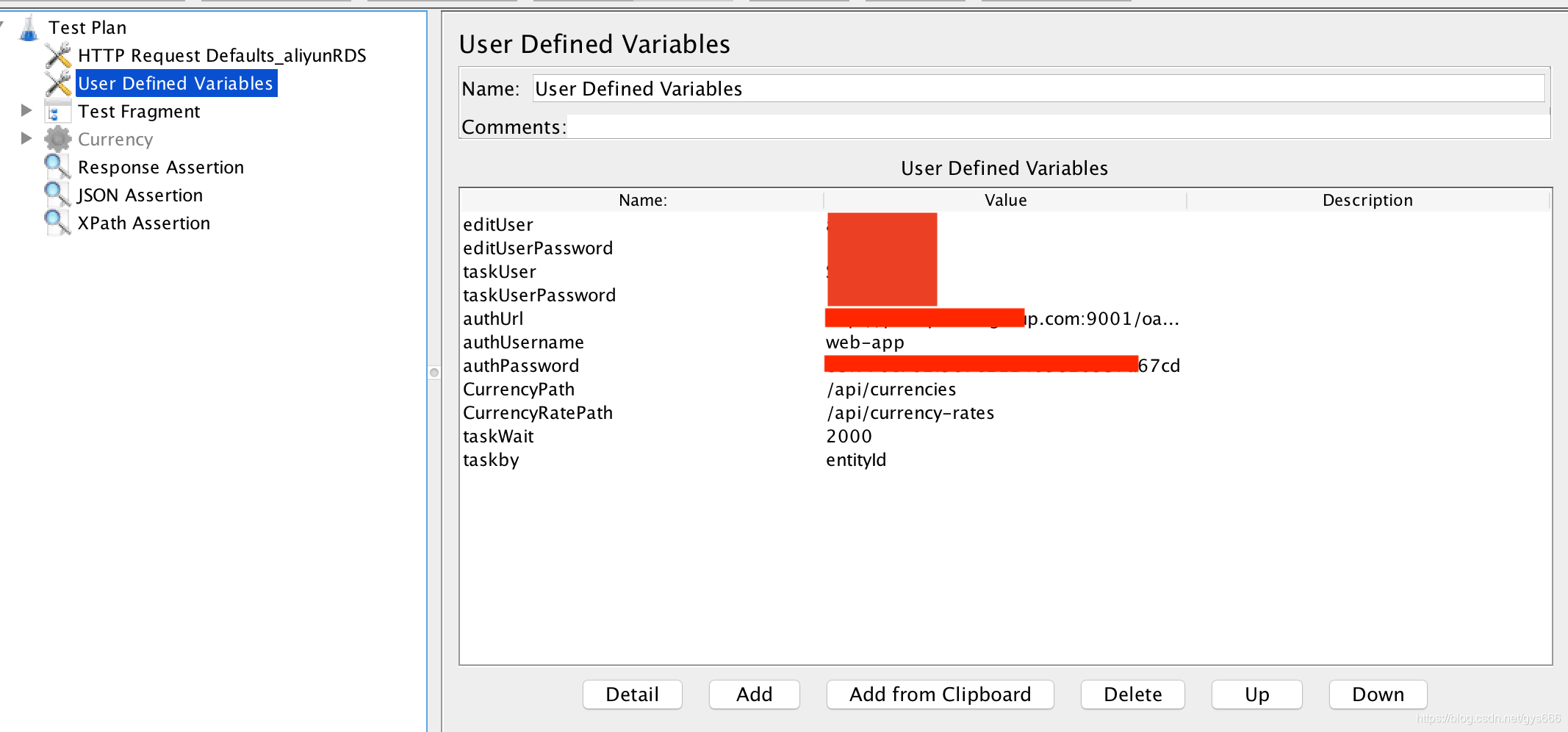The width and height of the screenshot is (1568, 732).
Task: Click the entityId value cell
Action: [x=1005, y=460]
